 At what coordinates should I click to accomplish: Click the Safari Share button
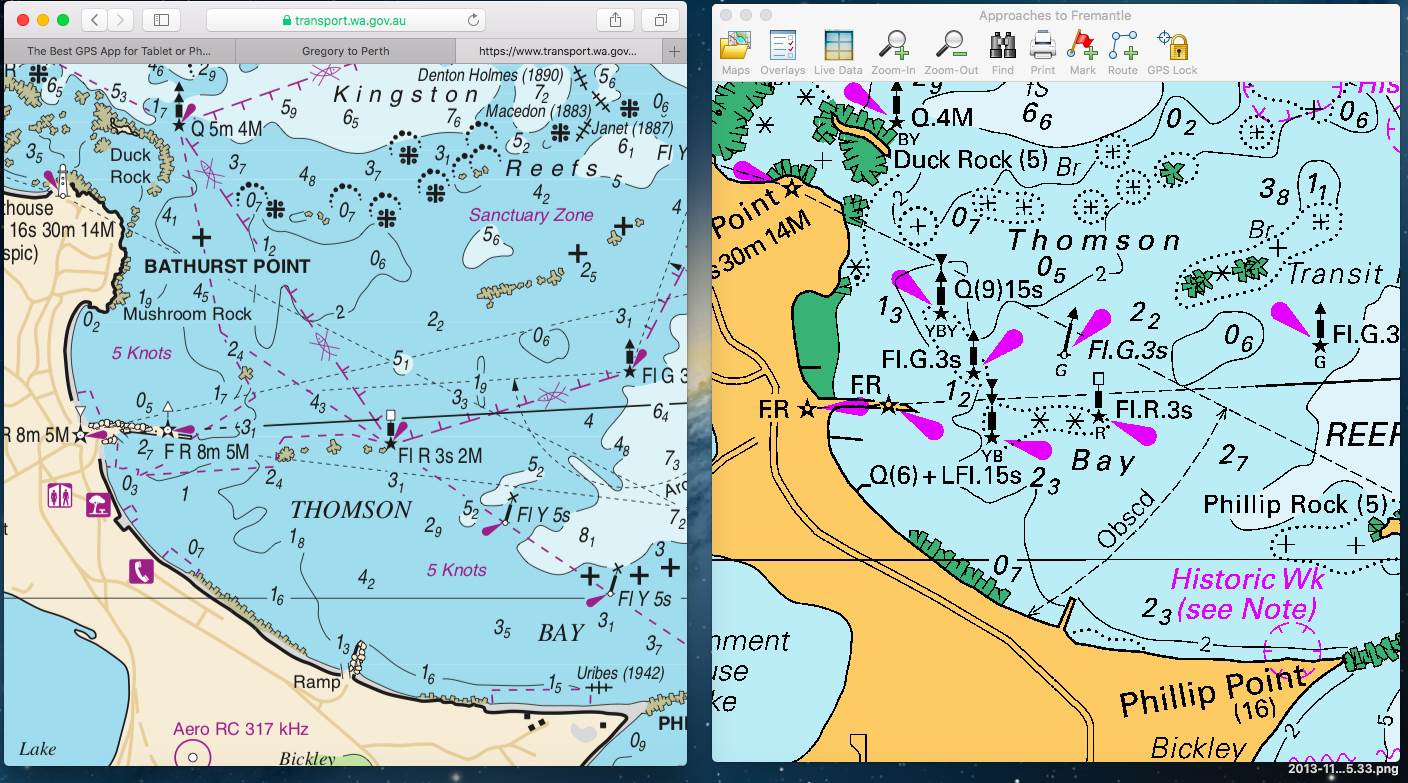614,20
